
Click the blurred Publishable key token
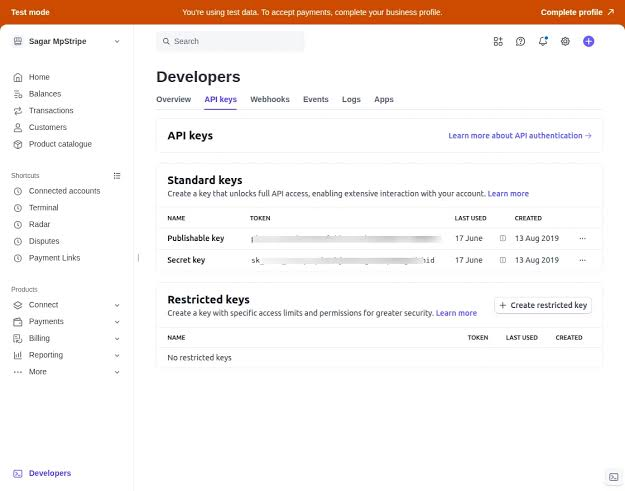(x=346, y=239)
